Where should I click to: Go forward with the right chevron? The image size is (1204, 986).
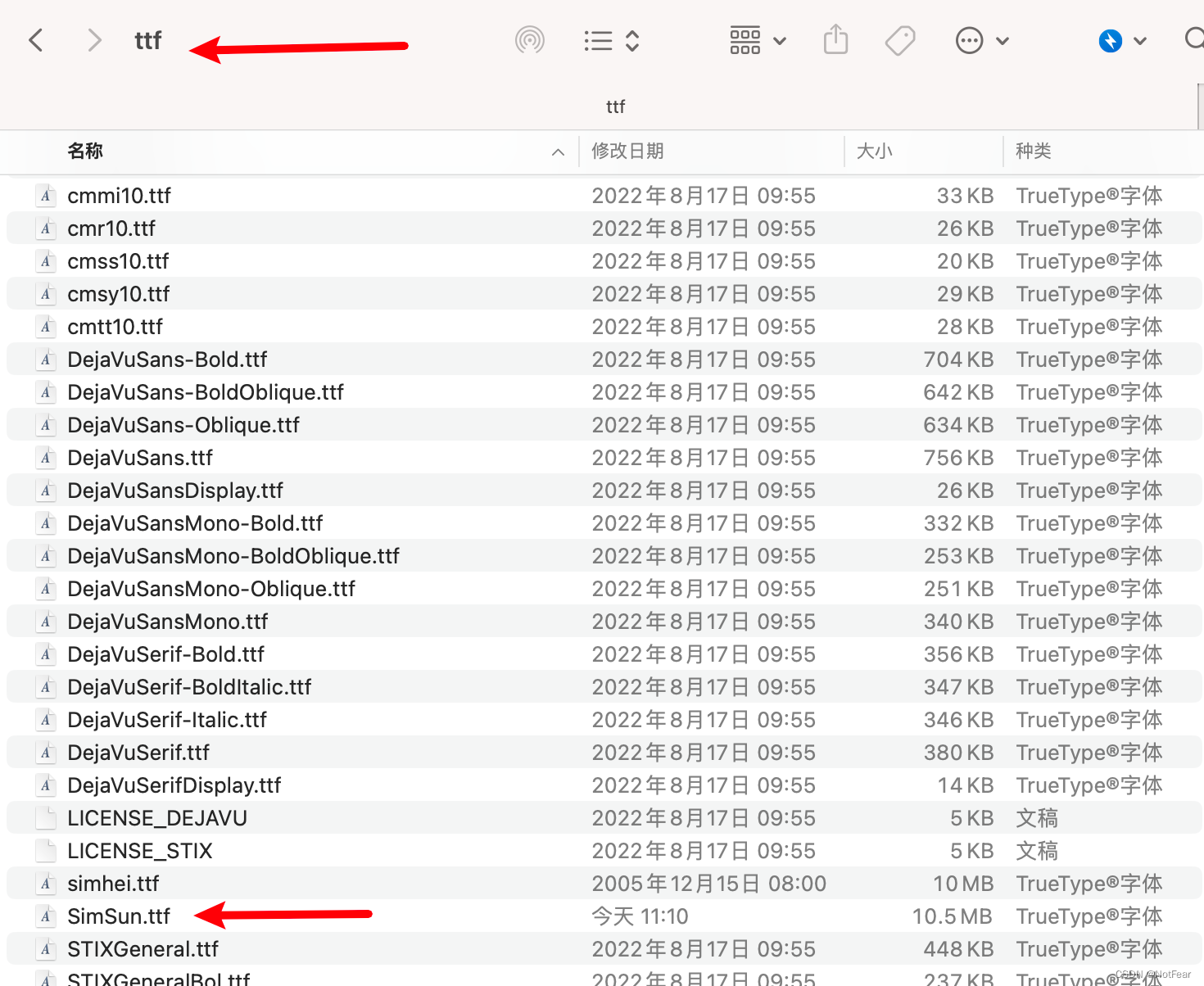[x=94, y=40]
